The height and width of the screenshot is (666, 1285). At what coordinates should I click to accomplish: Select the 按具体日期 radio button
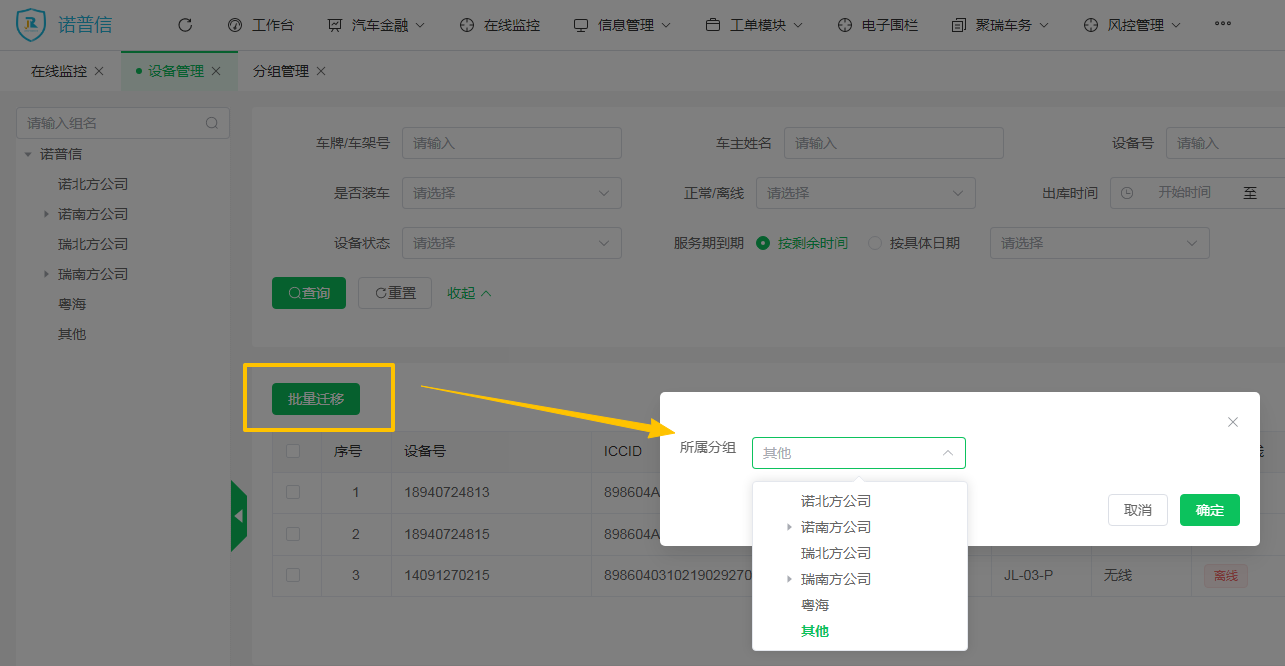click(875, 243)
